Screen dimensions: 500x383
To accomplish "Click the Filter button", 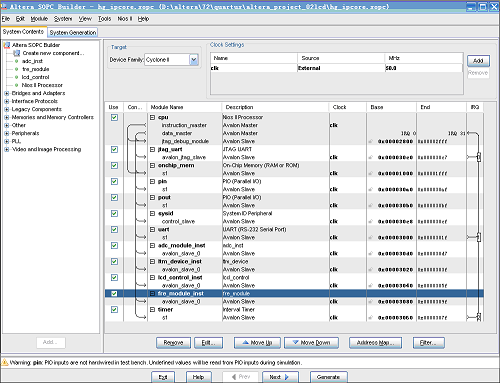I will [429, 343].
